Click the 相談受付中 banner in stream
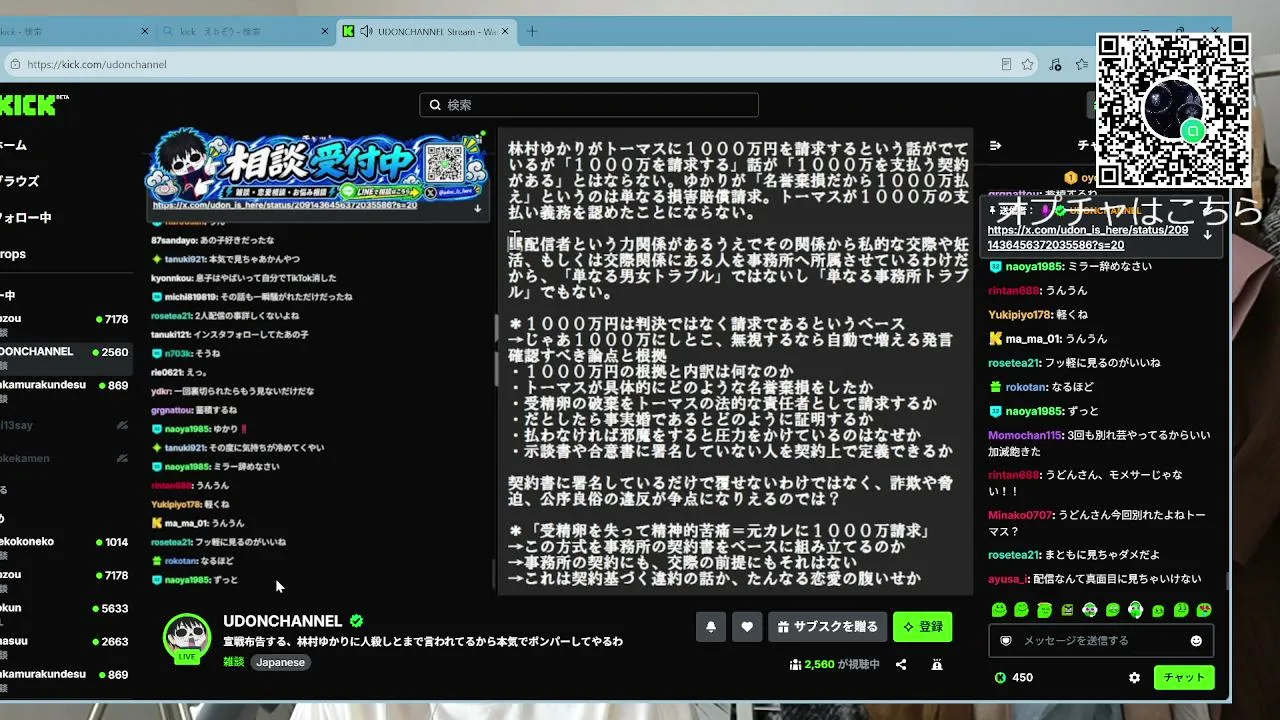 (318, 165)
